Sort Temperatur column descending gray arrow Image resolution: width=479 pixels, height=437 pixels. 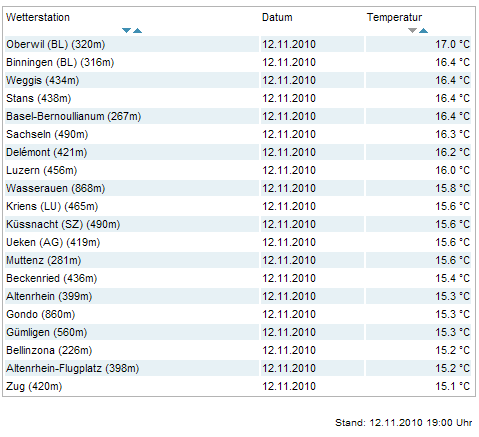click(412, 31)
